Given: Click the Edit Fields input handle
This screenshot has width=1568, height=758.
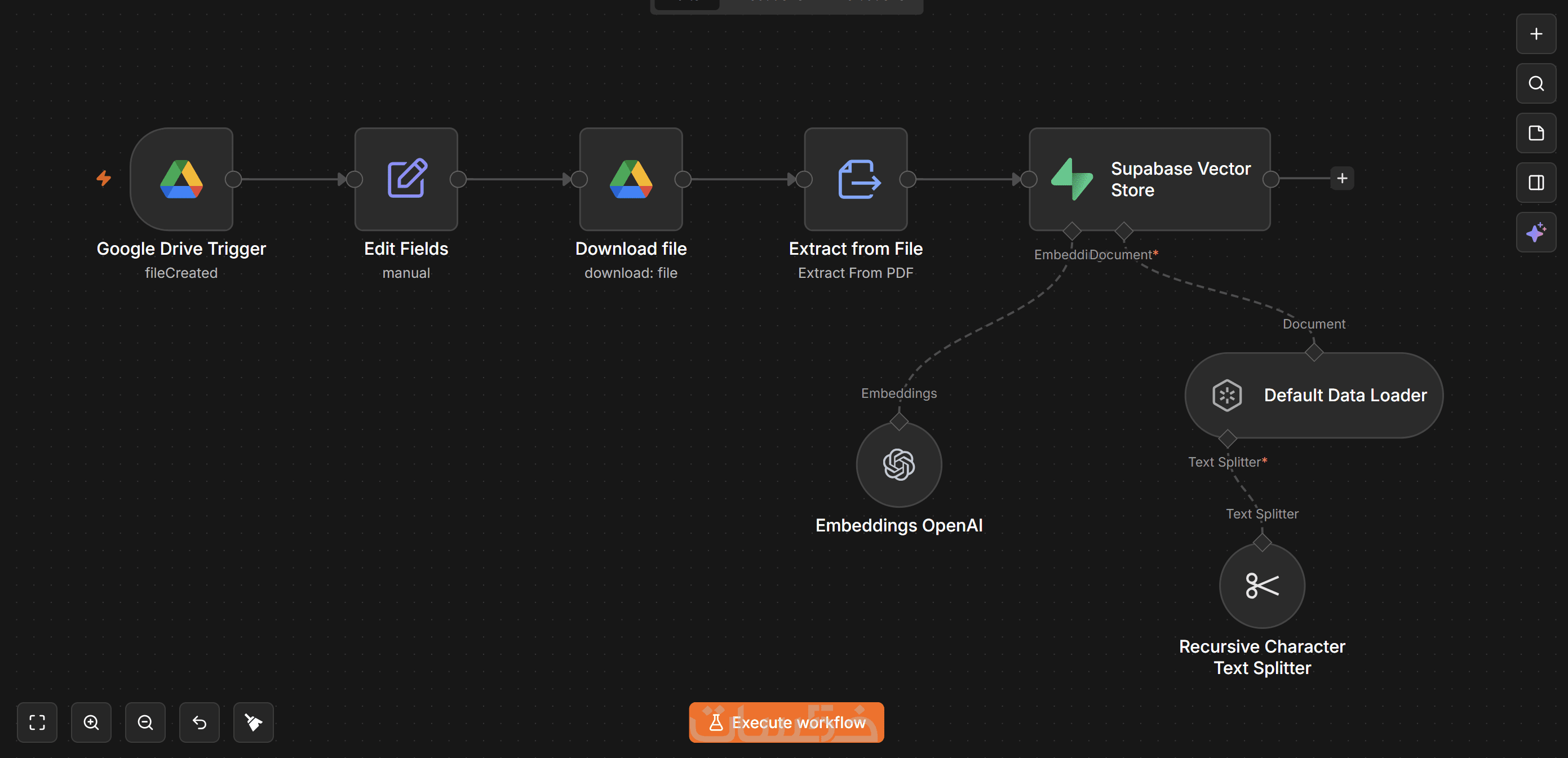Looking at the screenshot, I should pyautogui.click(x=355, y=179).
